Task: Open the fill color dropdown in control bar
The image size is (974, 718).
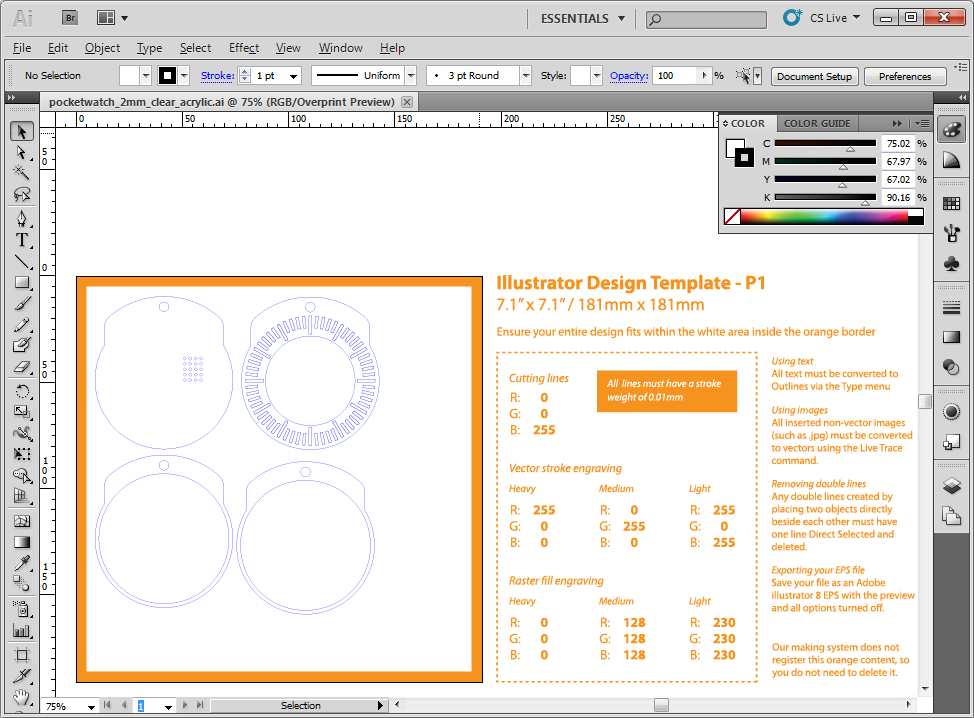Action: [x=145, y=76]
